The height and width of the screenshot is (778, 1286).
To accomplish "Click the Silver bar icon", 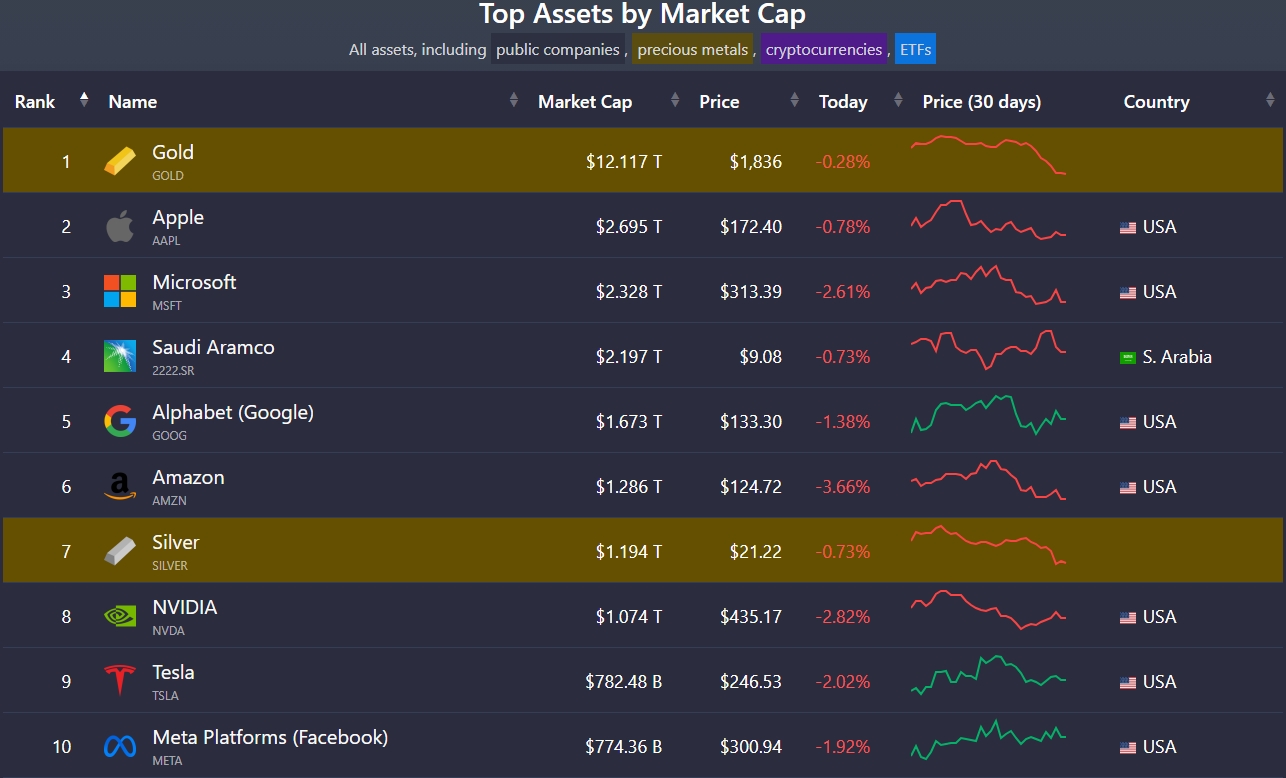I will (x=120, y=551).
